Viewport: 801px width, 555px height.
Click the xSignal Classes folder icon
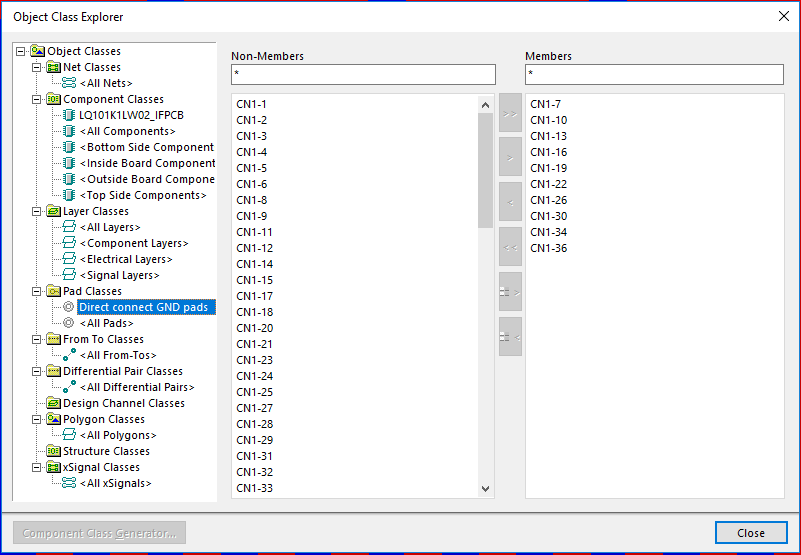53,467
